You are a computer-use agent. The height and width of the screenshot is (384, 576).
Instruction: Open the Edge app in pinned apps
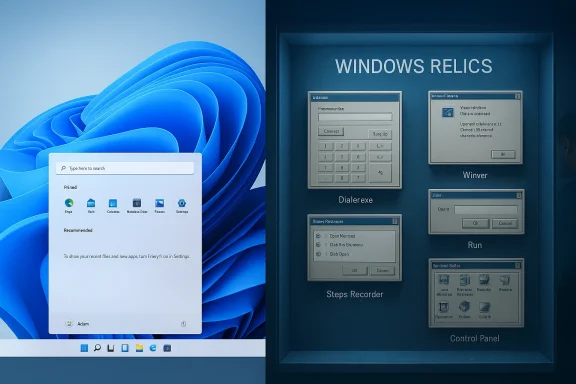(69, 203)
